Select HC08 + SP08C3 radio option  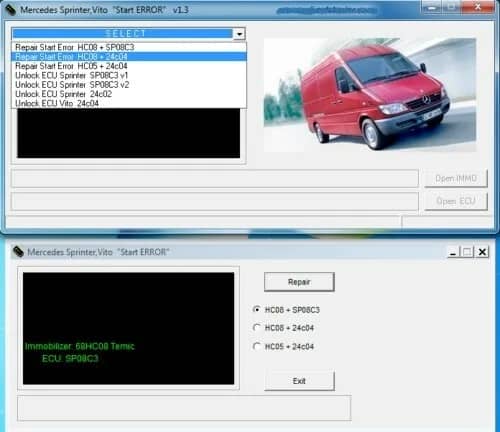tap(256, 310)
